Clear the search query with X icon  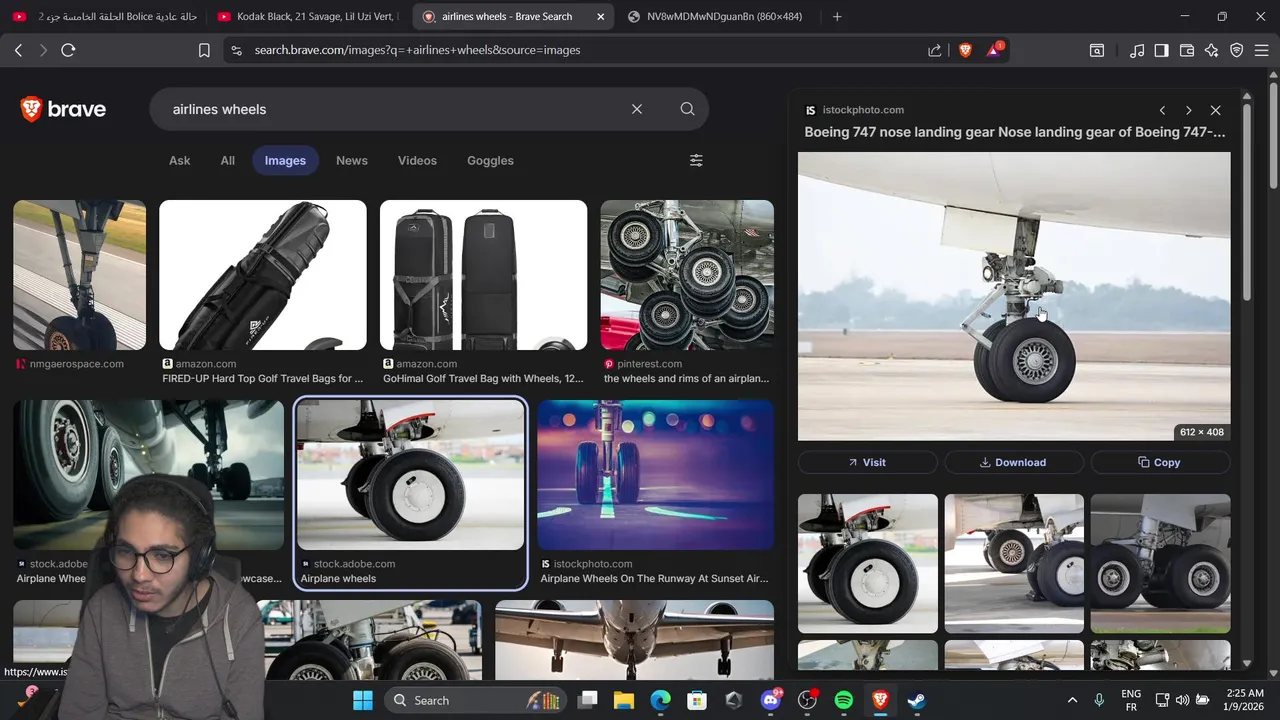[637, 109]
